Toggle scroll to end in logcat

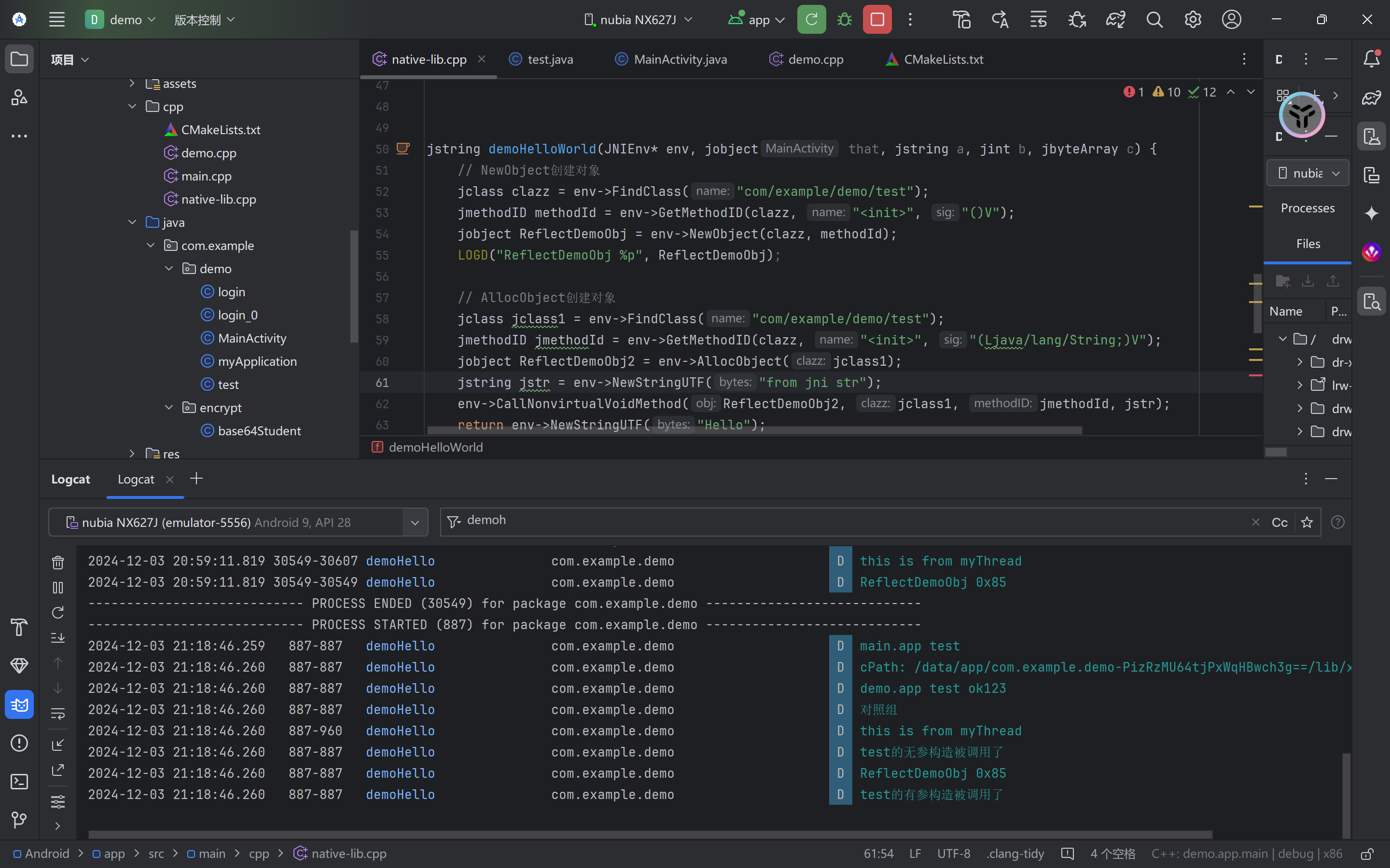[x=58, y=638]
